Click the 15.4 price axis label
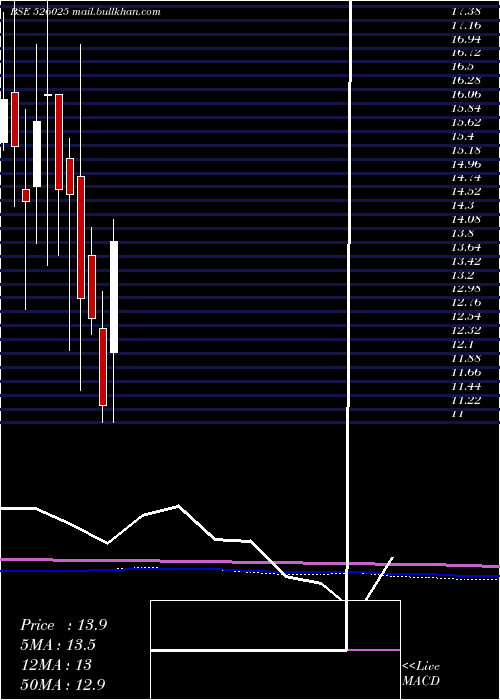500x700 pixels. [x=462, y=136]
